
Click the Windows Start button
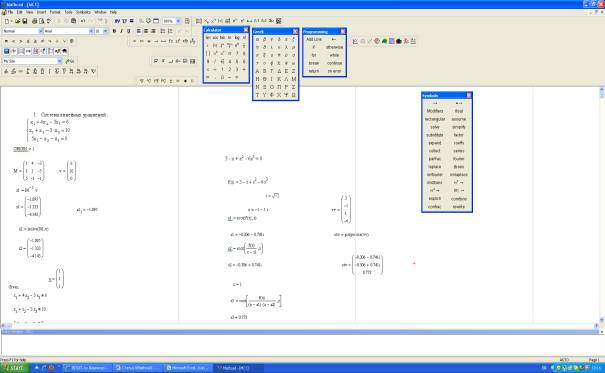click(x=14, y=368)
